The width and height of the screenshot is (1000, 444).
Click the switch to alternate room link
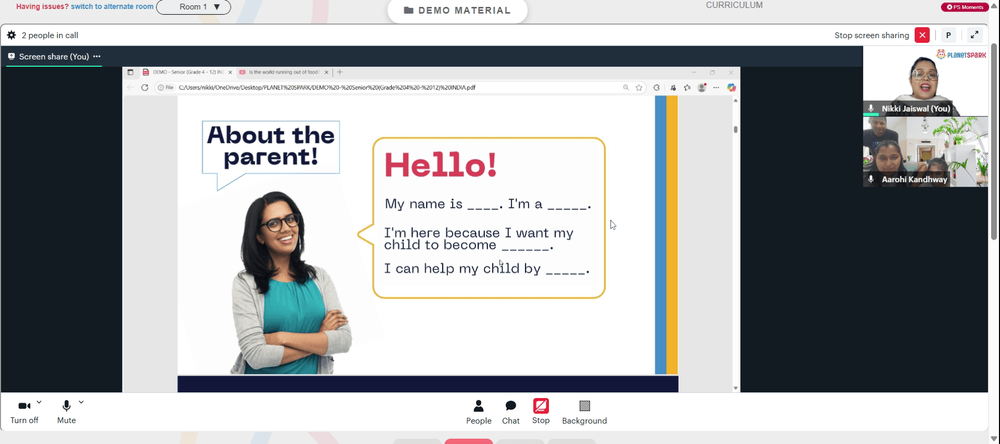coord(112,6)
